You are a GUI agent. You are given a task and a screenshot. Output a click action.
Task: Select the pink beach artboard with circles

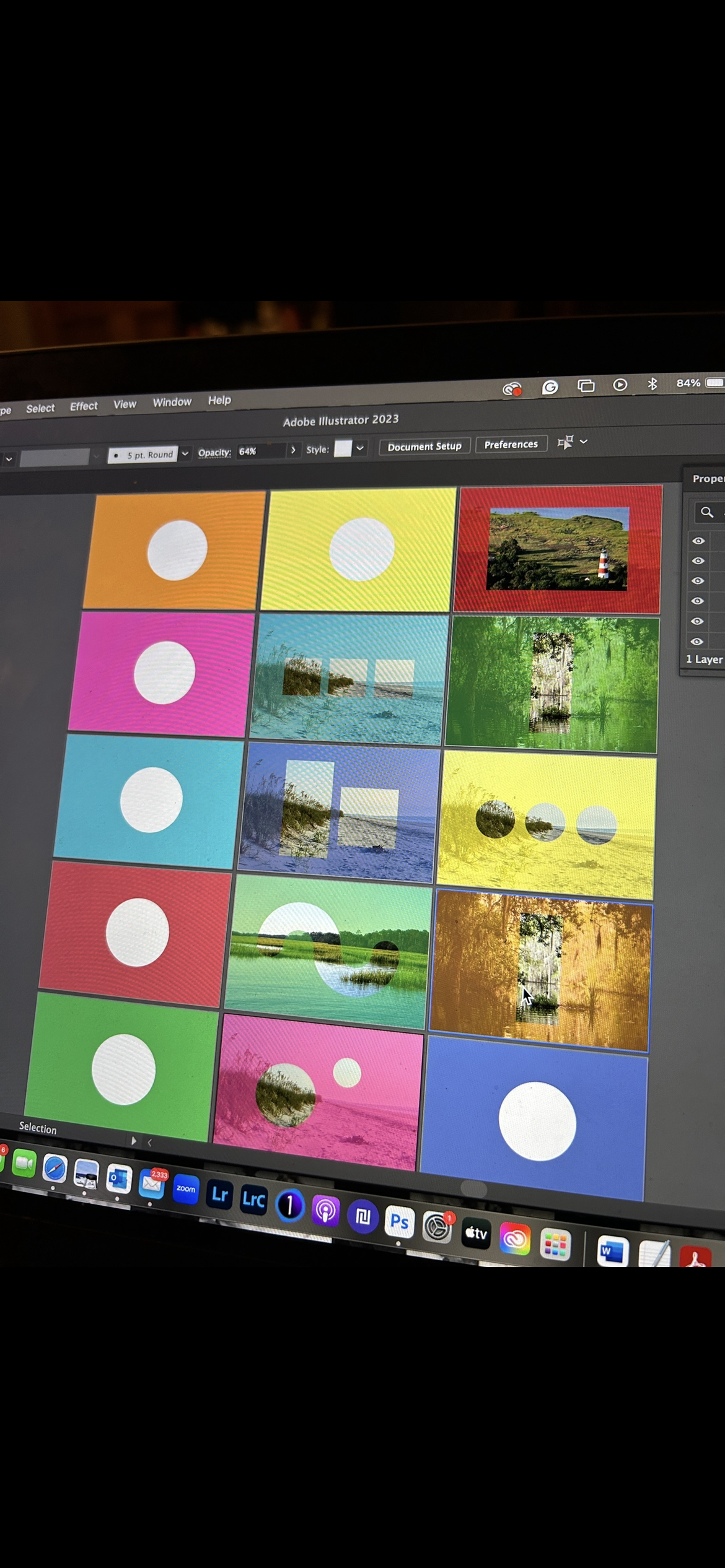[319, 1091]
